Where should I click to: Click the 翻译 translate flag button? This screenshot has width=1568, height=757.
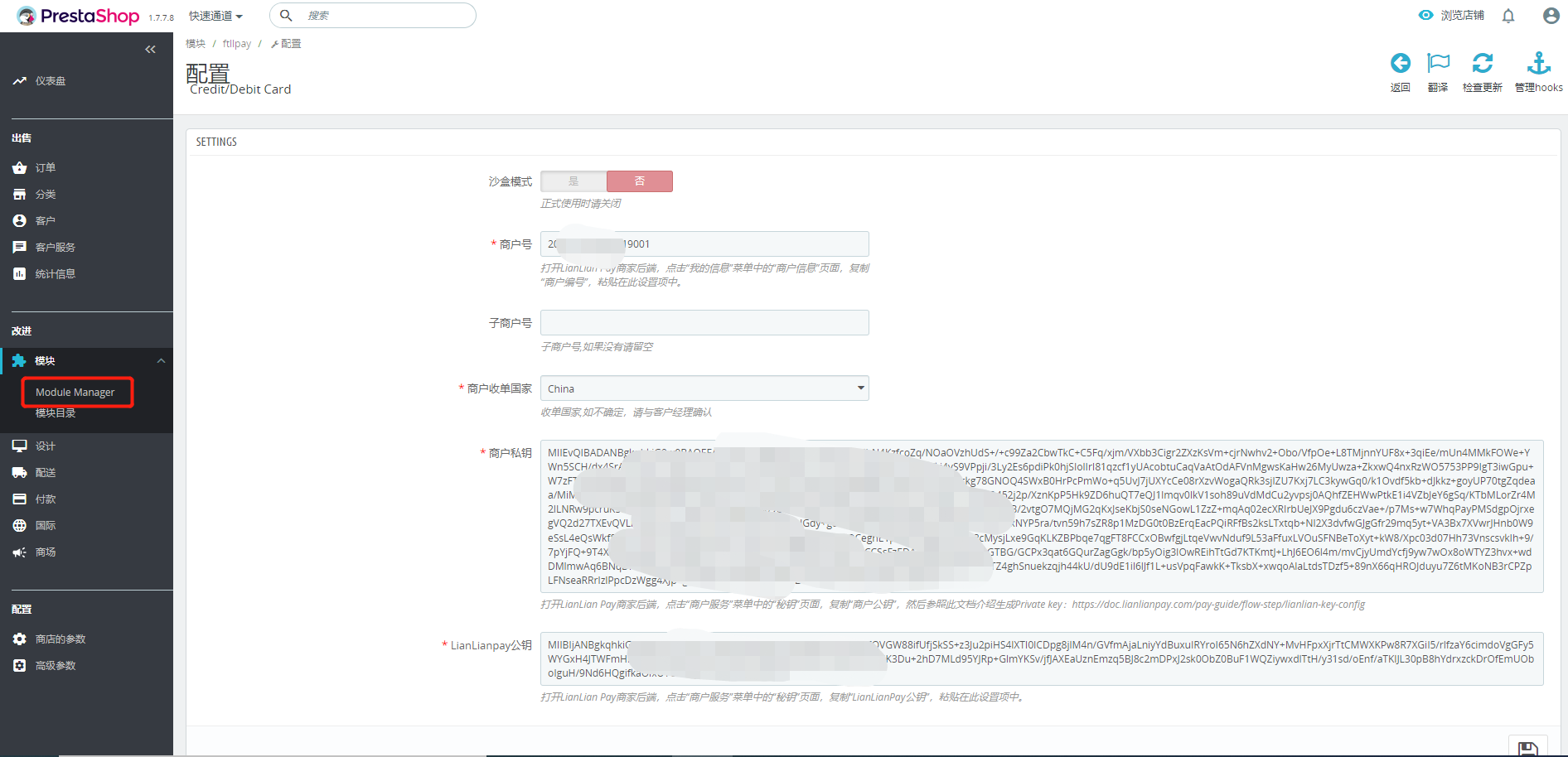click(1438, 72)
